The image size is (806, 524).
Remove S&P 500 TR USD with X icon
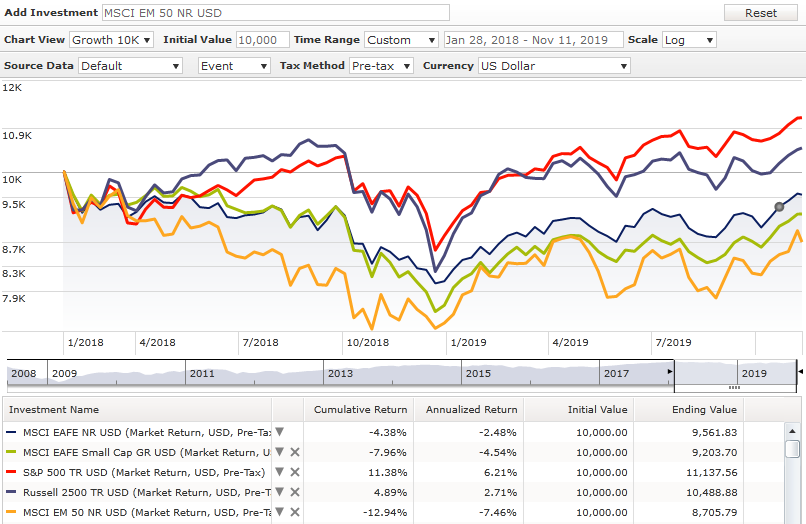295,472
